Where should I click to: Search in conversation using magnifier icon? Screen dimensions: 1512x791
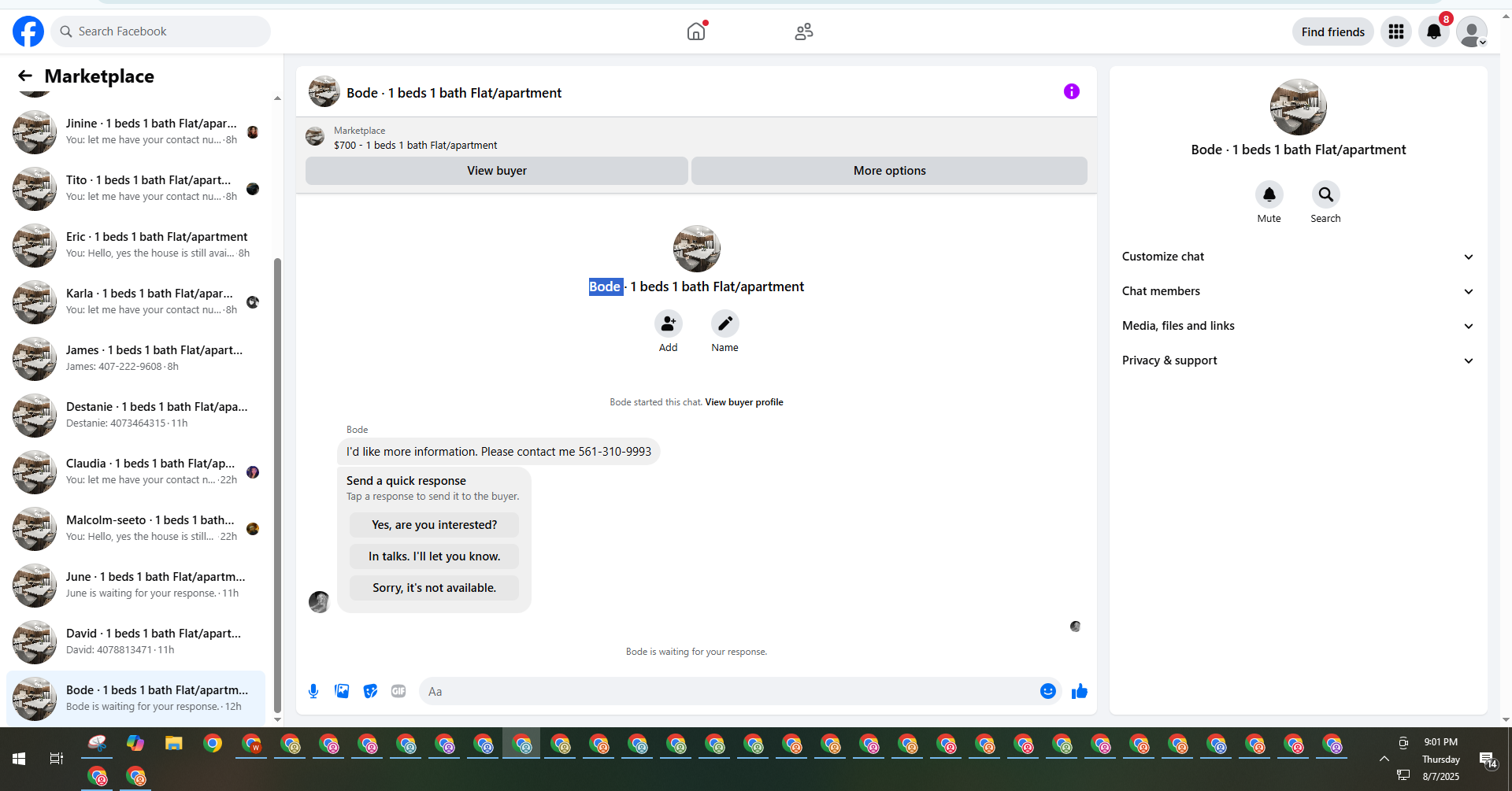point(1326,194)
